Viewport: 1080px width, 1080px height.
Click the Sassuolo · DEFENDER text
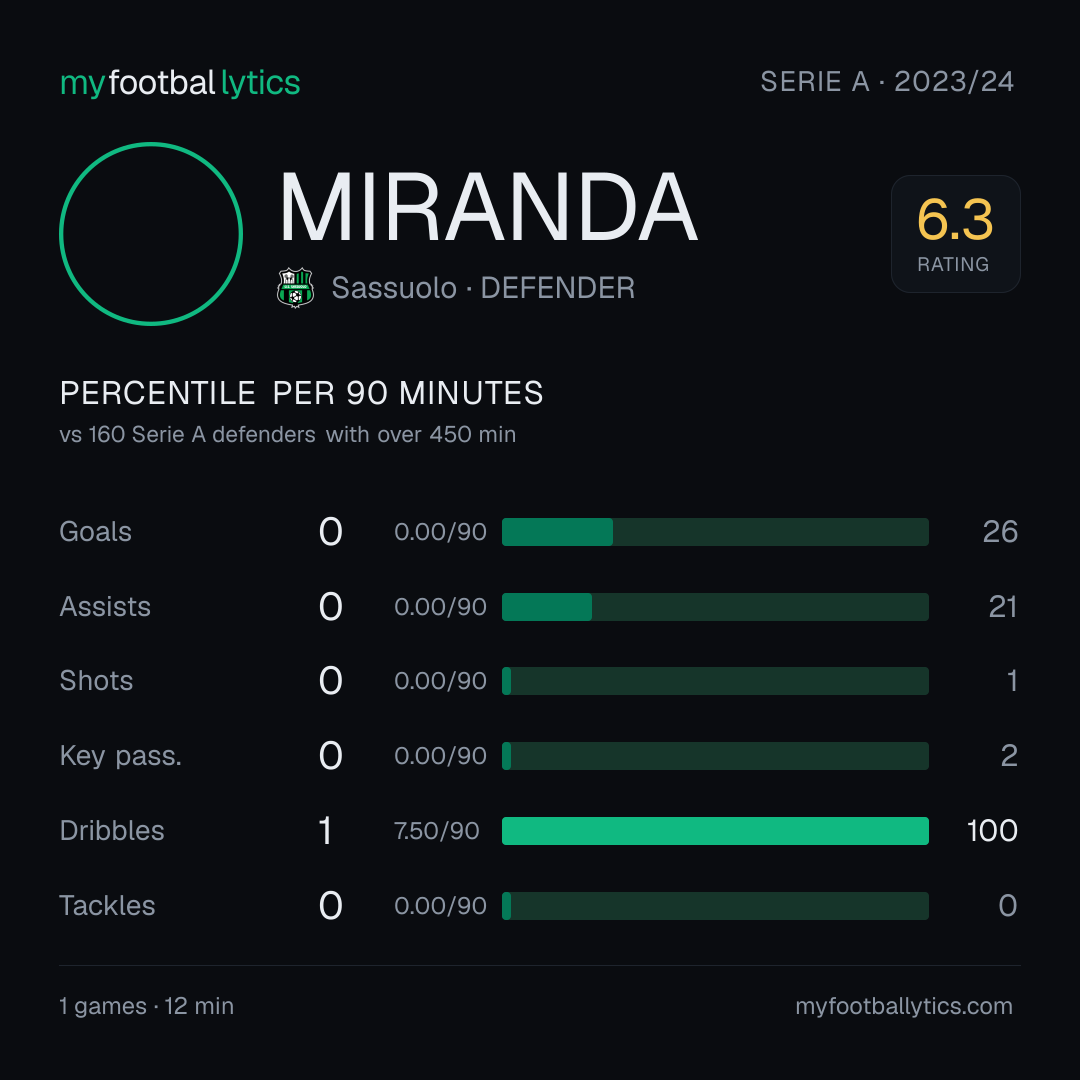pos(483,288)
